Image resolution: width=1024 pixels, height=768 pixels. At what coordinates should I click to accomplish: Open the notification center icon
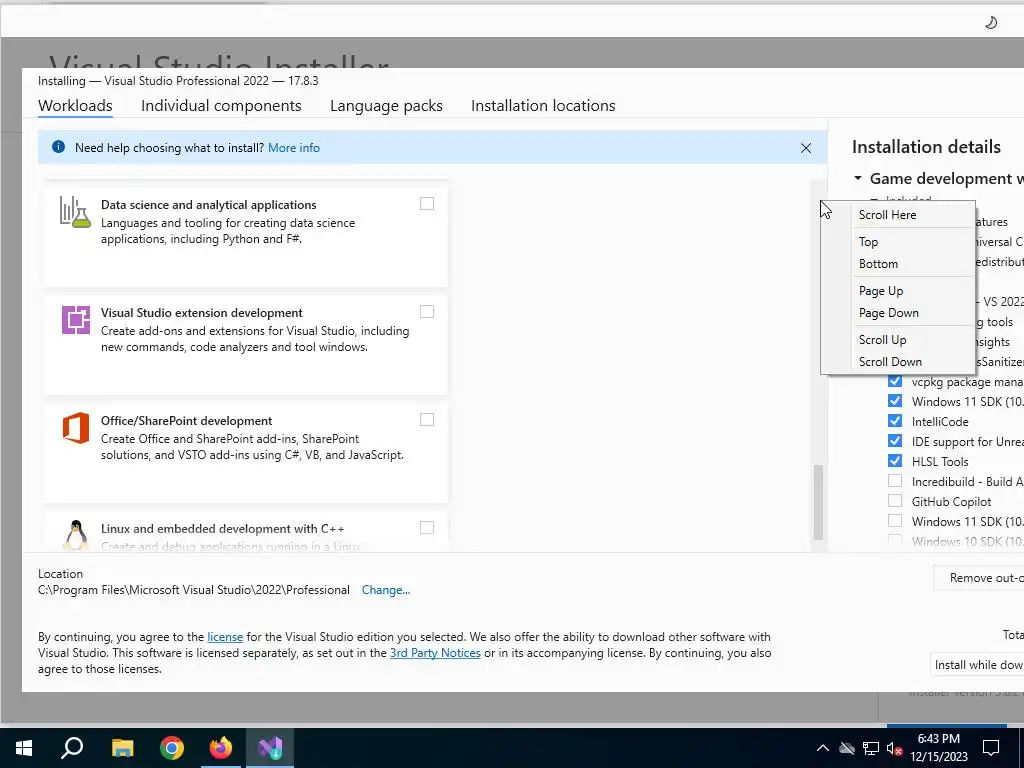pyautogui.click(x=991, y=748)
